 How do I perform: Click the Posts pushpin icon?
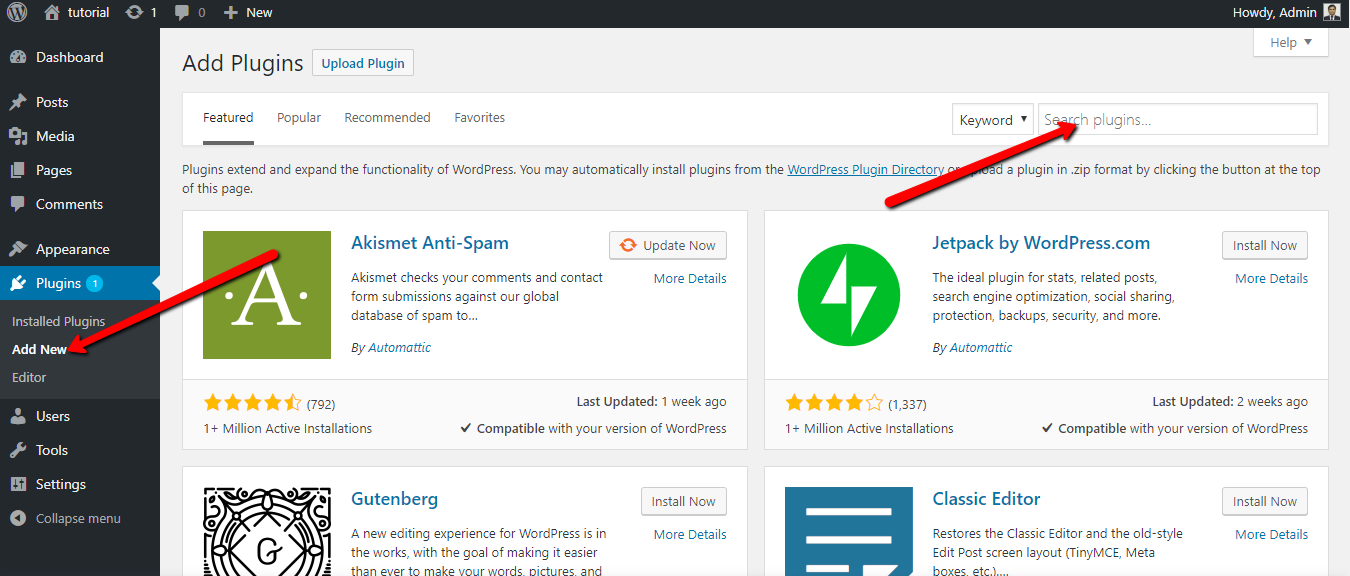pos(18,102)
